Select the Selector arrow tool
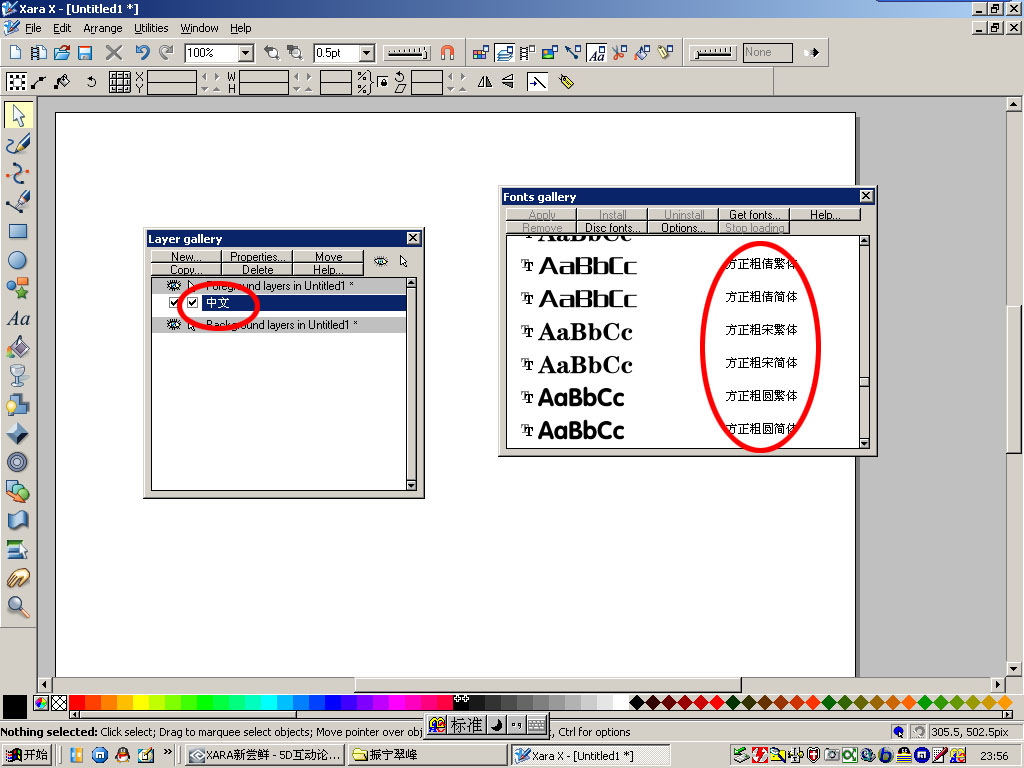 (18, 115)
